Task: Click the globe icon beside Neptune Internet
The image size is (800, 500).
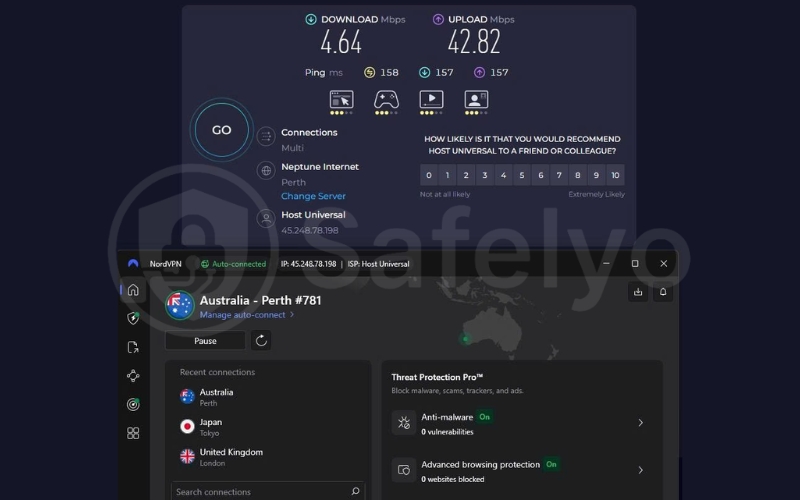Action: (x=266, y=170)
